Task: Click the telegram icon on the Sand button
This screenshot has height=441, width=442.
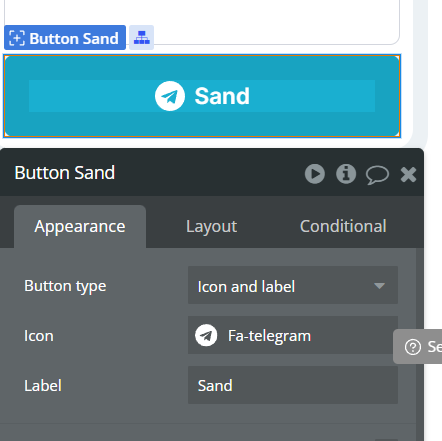Action: 170,96
